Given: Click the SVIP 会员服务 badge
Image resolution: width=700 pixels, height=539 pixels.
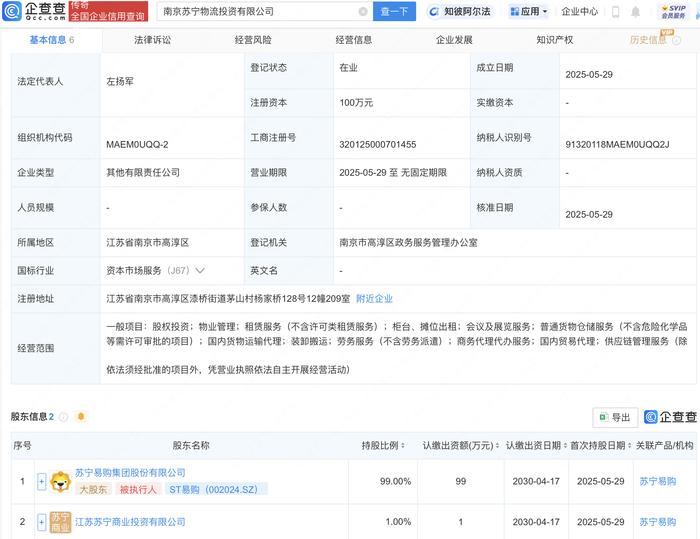Looking at the screenshot, I should [673, 12].
